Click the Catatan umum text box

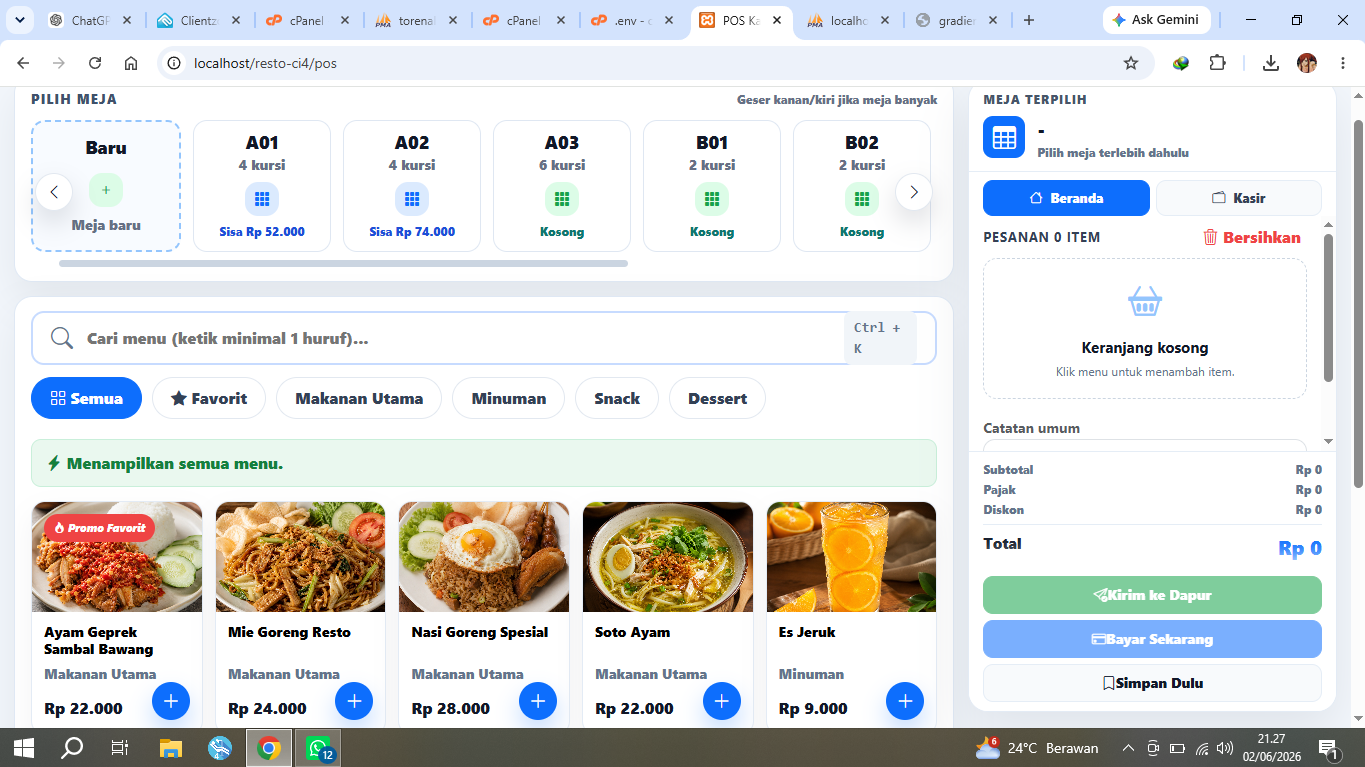(1145, 445)
